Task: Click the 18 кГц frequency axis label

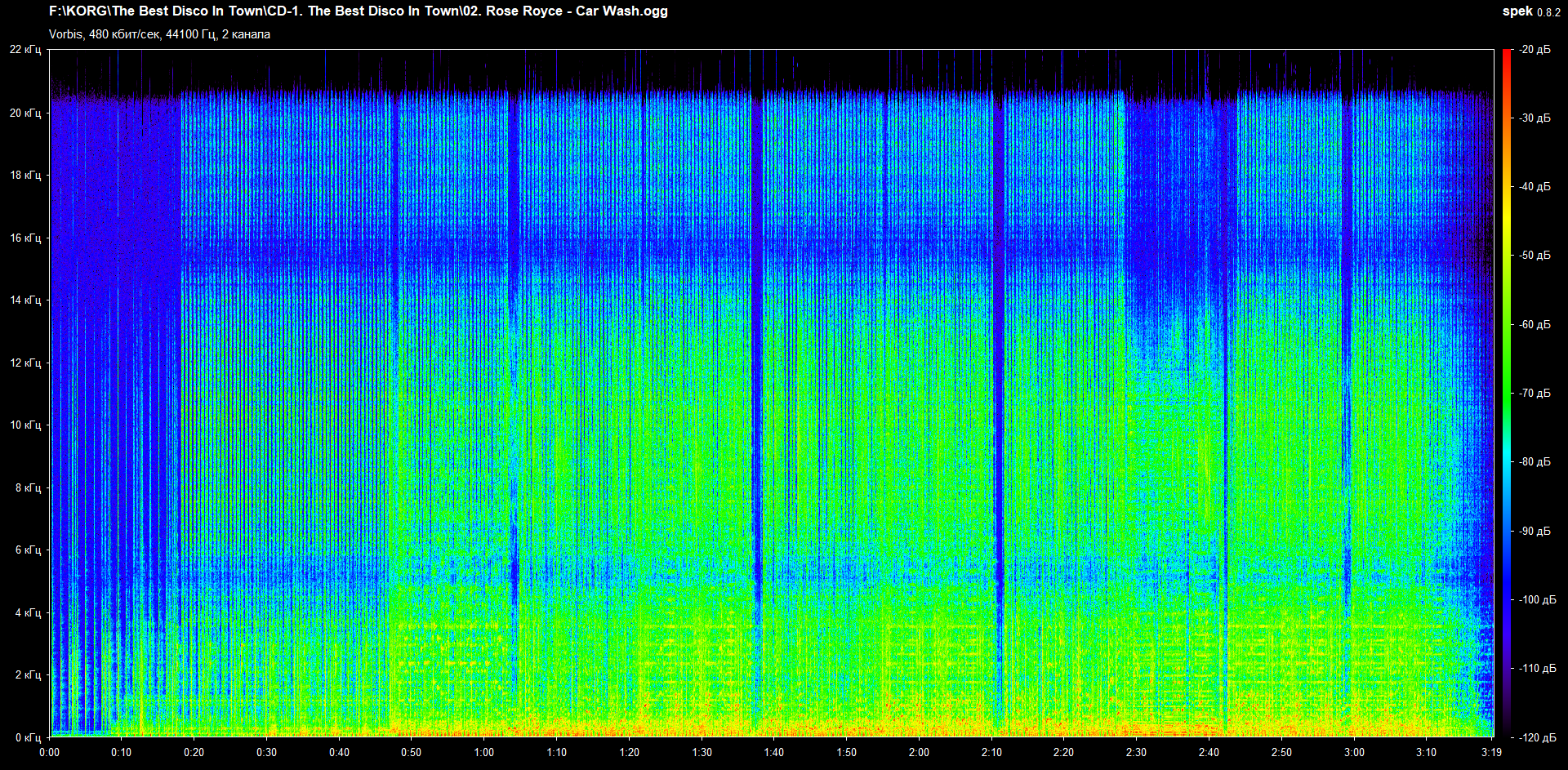Action: (25, 175)
